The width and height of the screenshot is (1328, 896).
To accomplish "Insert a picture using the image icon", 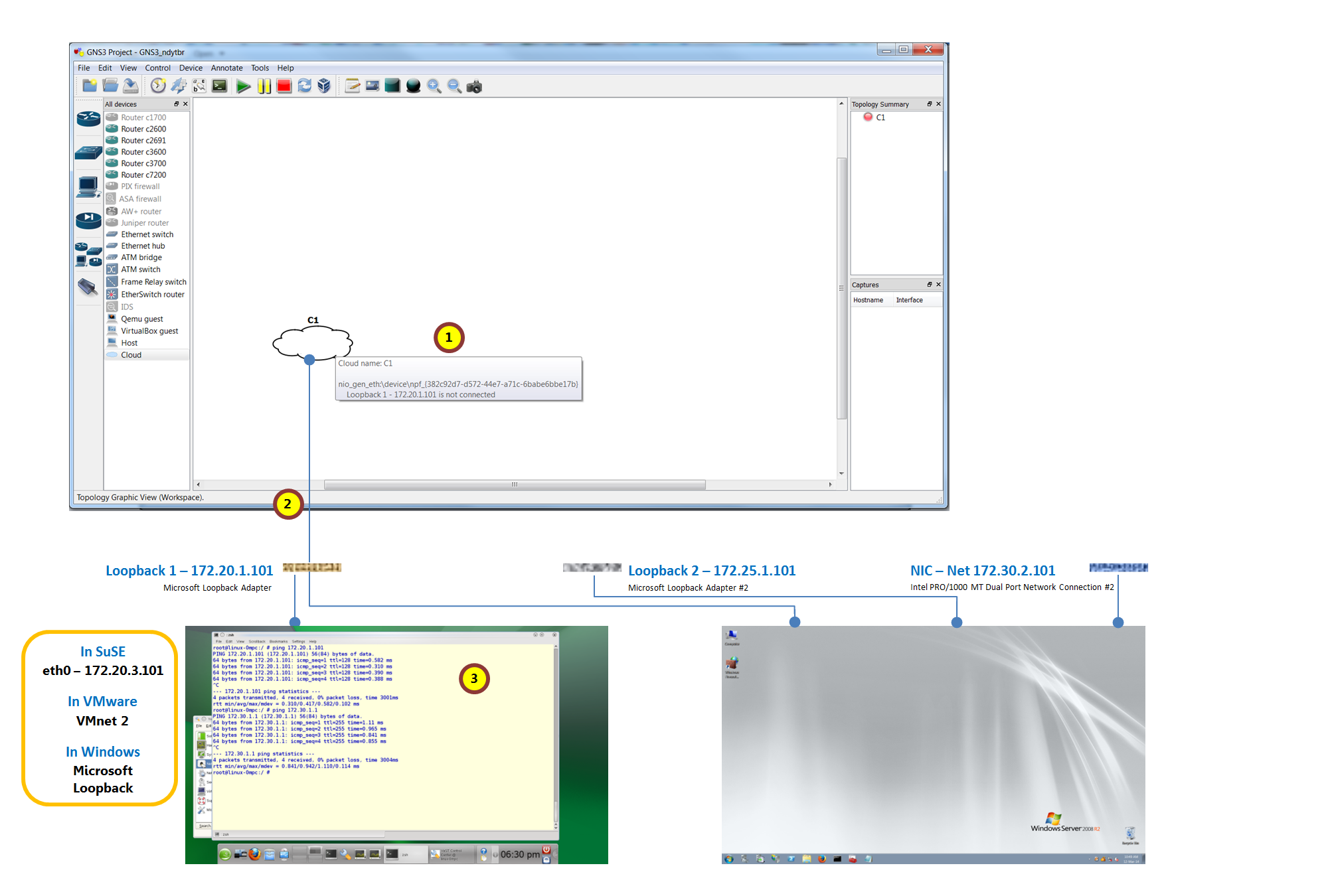I will coord(373,86).
